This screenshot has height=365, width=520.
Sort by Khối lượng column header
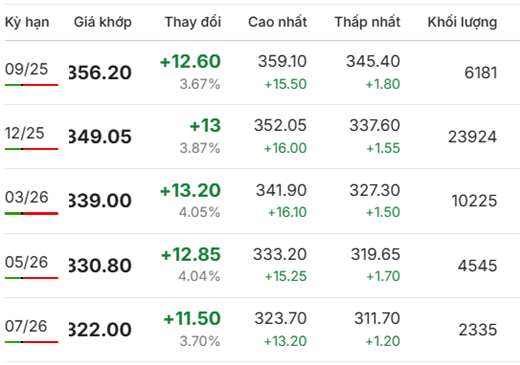pyautogui.click(x=462, y=22)
